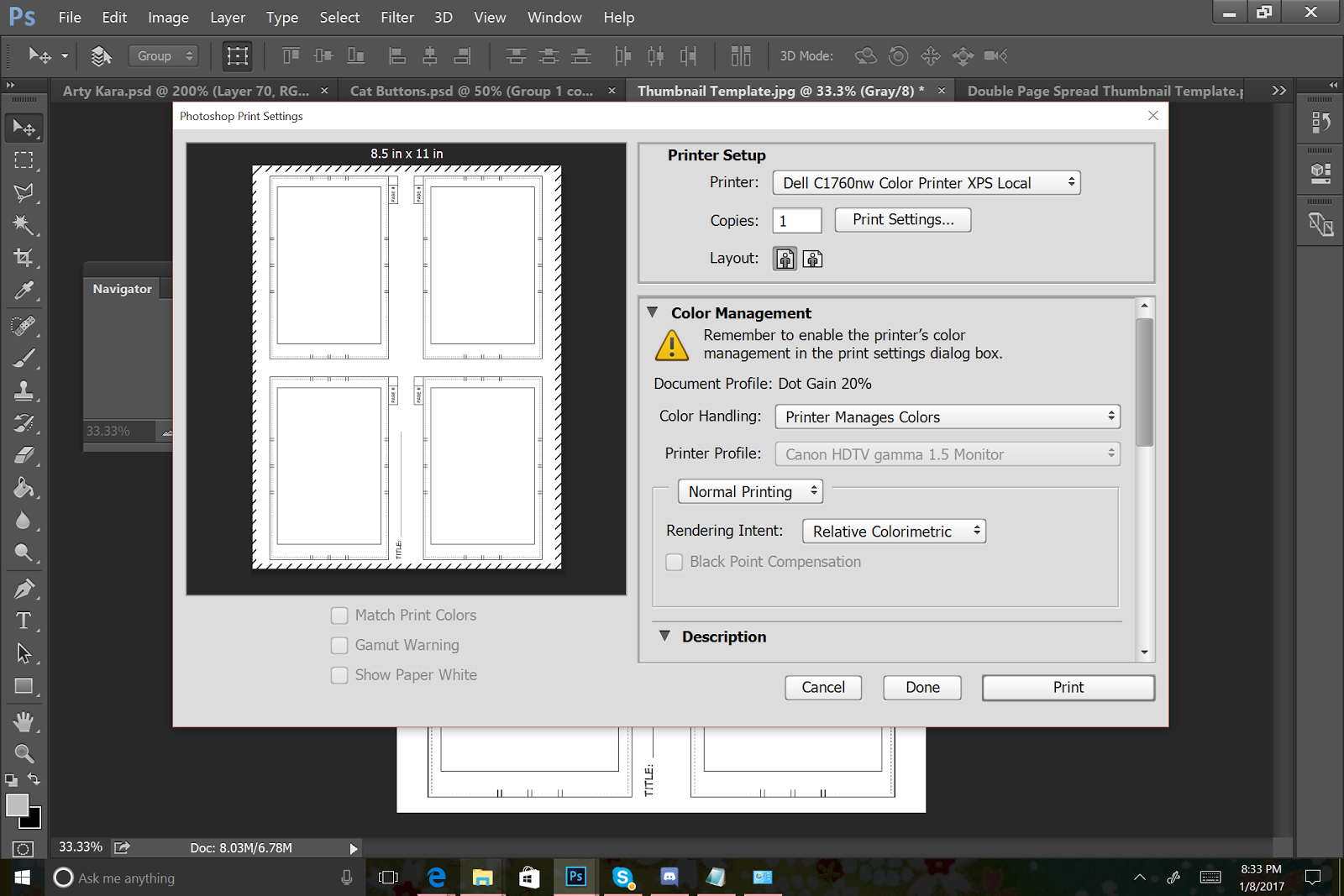Enable Match Print Colors checkbox
1344x896 pixels.
339,616
